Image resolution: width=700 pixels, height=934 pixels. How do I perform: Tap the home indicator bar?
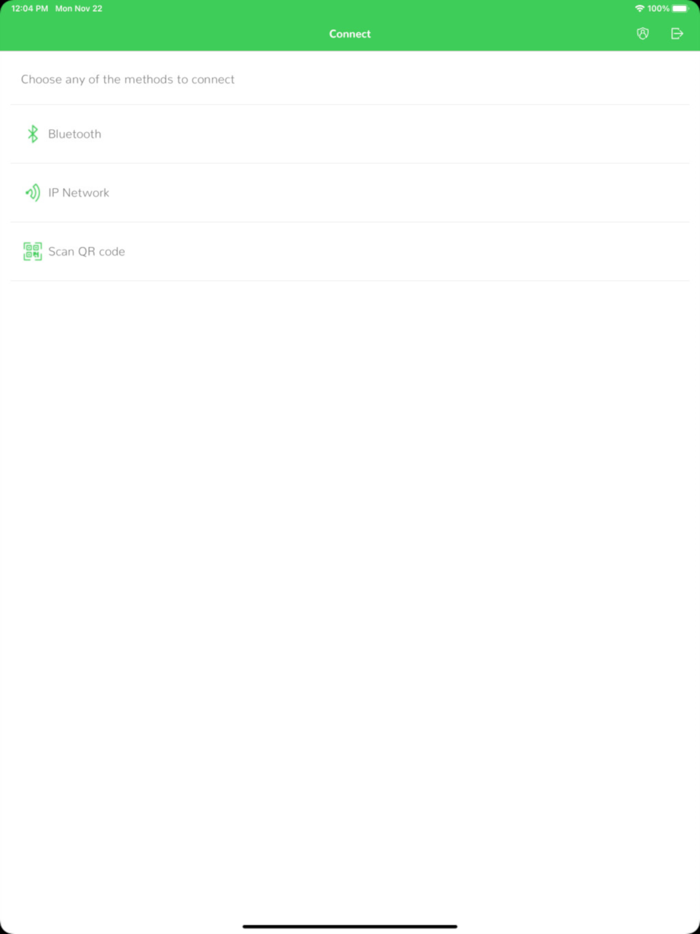click(350, 926)
